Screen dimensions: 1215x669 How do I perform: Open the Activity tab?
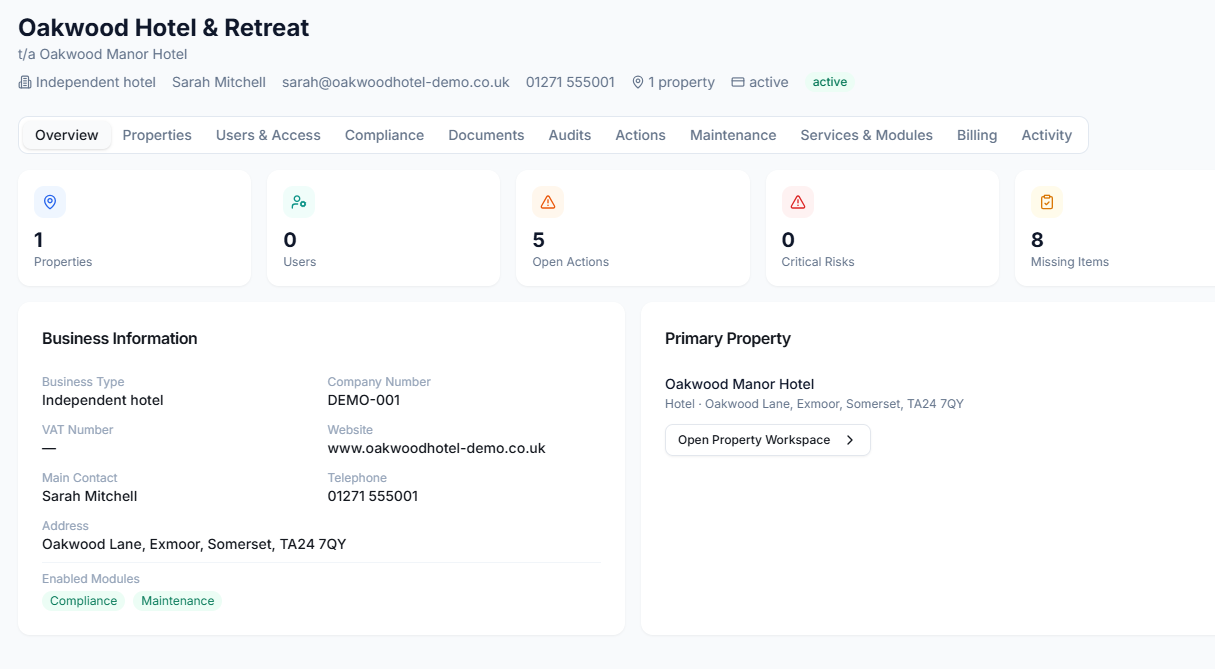coord(1046,135)
